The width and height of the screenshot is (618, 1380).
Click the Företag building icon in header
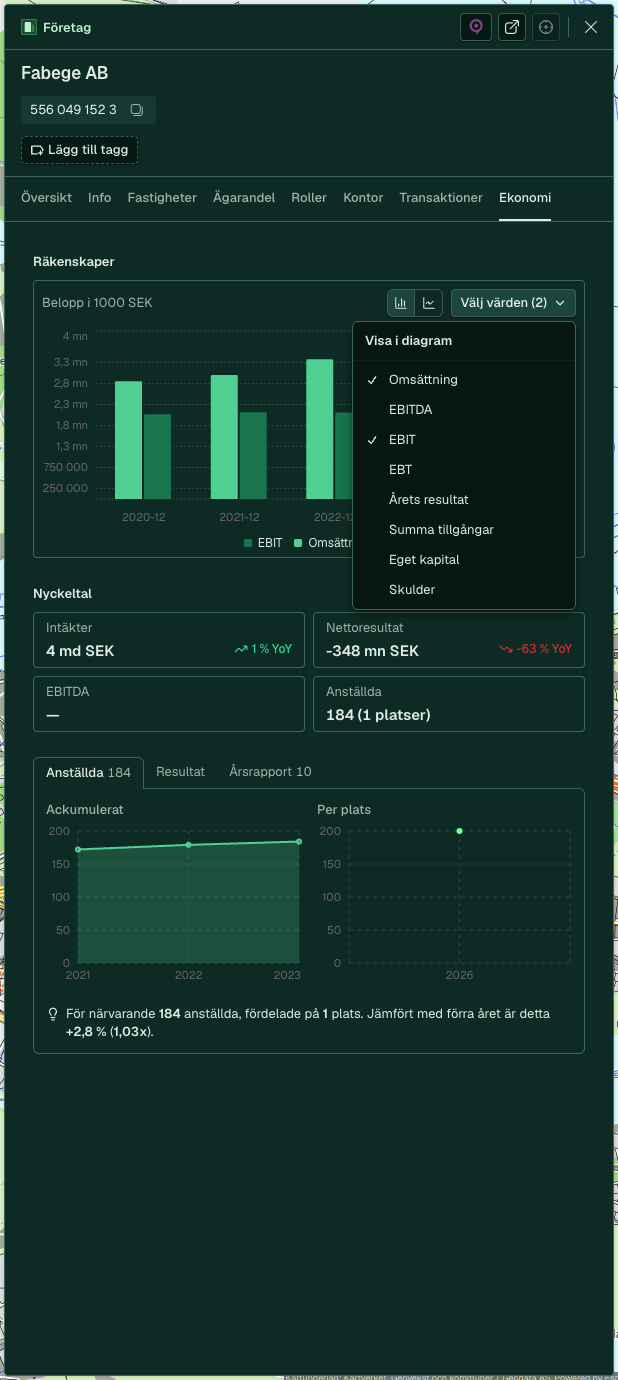coord(29,27)
